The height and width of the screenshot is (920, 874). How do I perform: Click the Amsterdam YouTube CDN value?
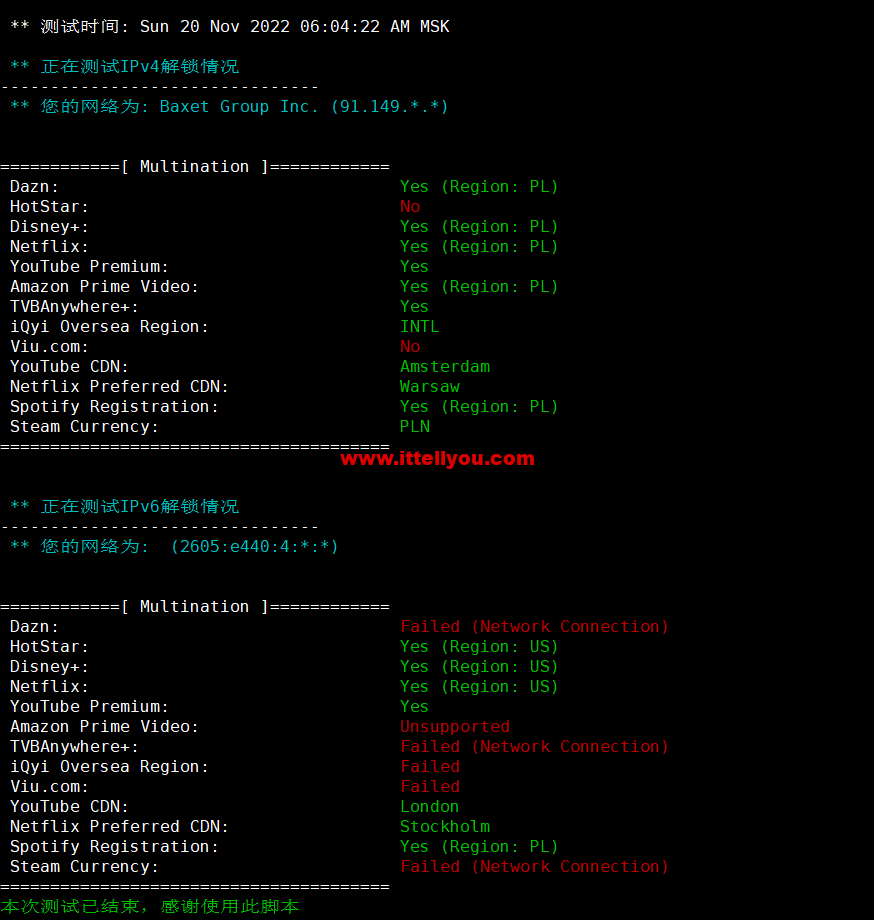tap(445, 367)
